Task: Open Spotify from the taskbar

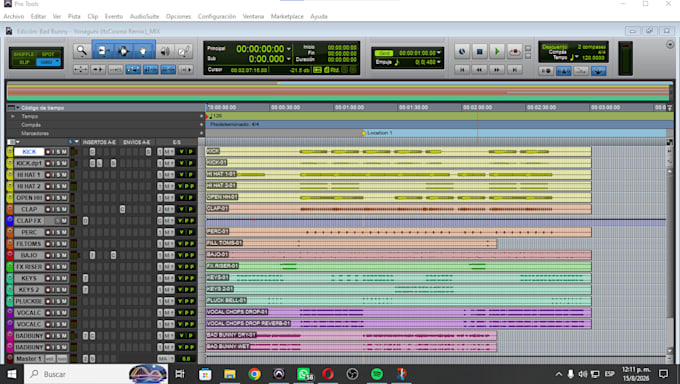Action: 376,374
